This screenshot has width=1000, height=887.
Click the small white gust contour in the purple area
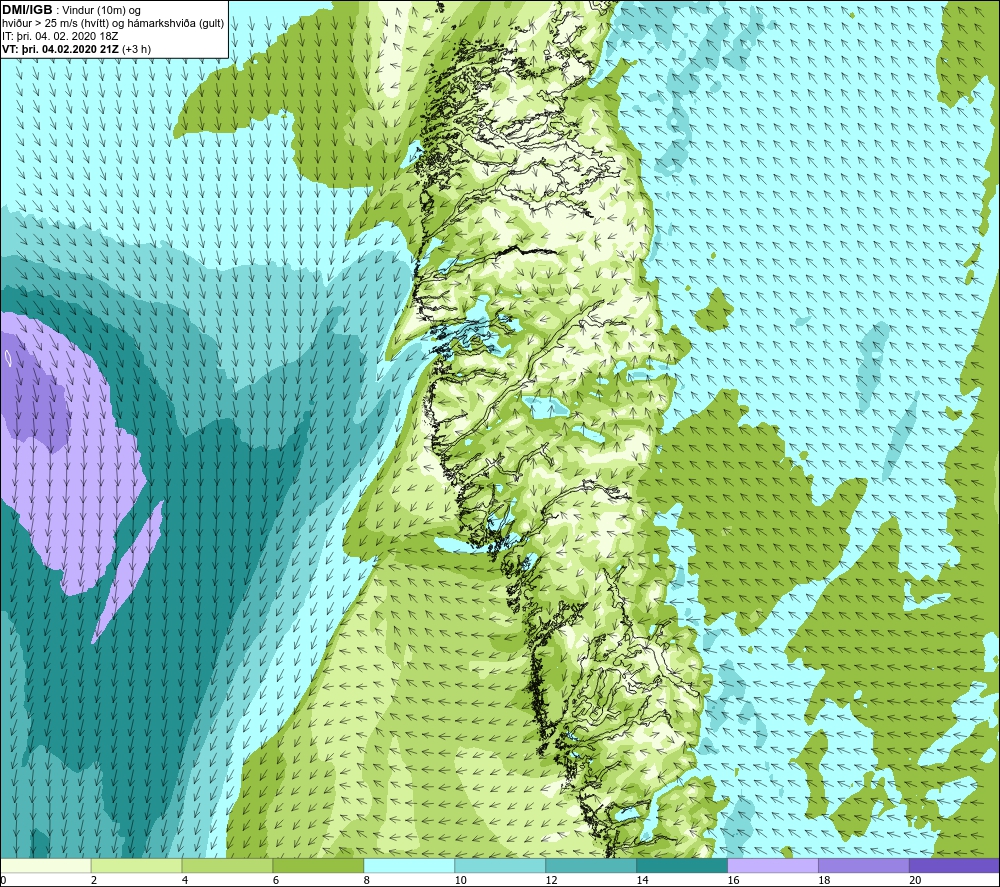coord(8,358)
